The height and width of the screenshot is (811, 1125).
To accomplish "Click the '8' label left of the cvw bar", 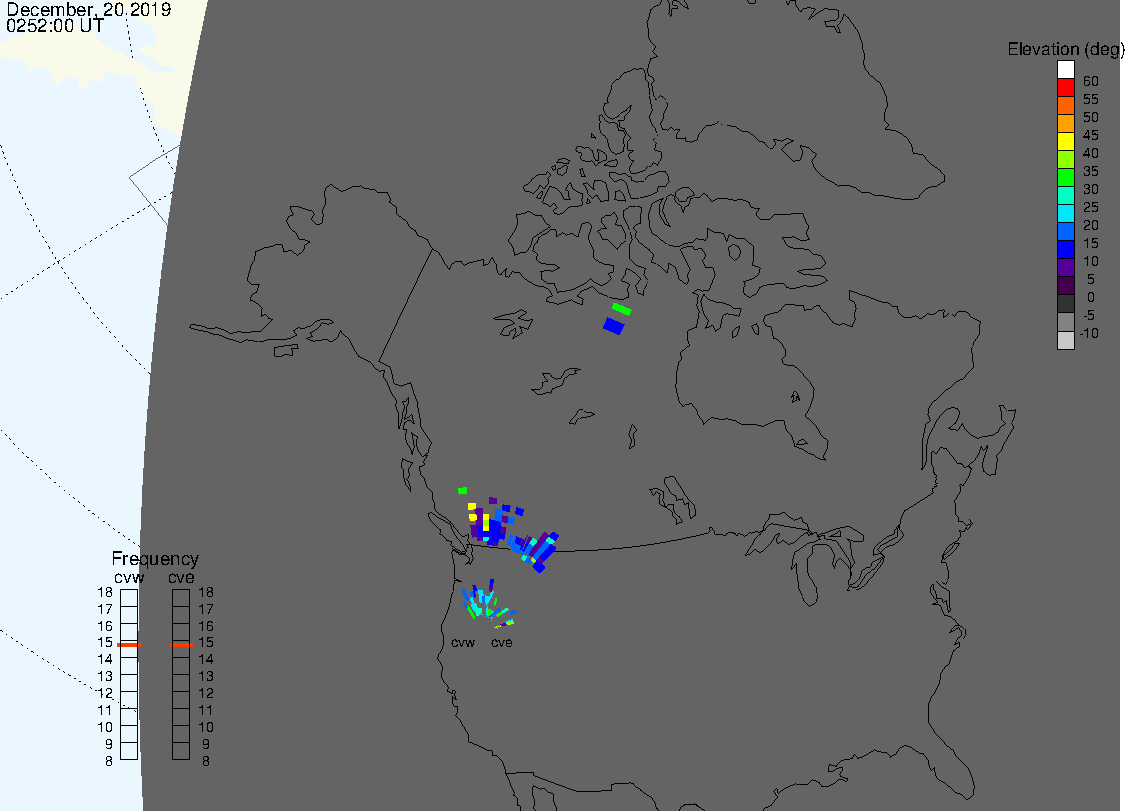I will pos(109,761).
